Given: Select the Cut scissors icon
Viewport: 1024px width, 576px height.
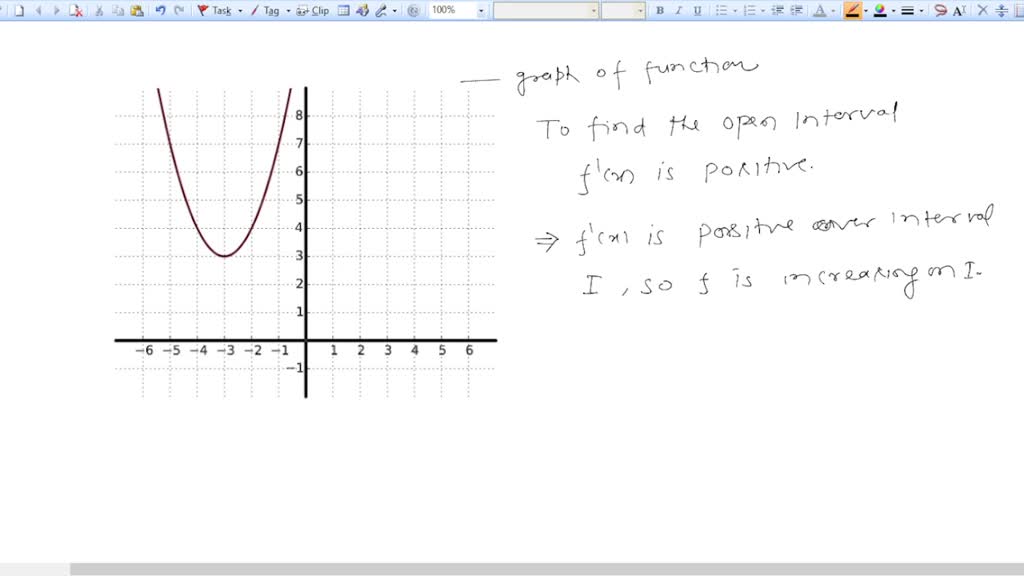Looking at the screenshot, I should [97, 11].
